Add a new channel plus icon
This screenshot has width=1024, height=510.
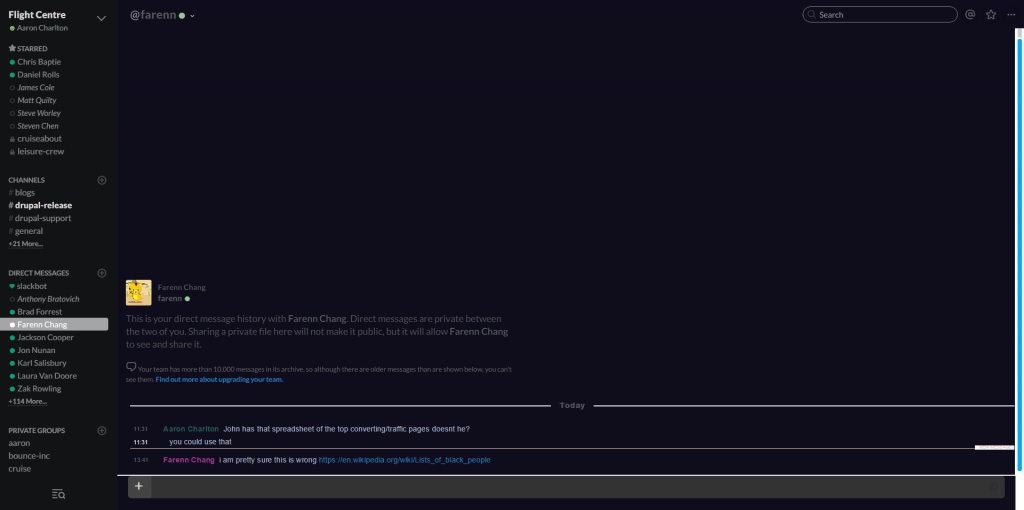click(x=102, y=180)
